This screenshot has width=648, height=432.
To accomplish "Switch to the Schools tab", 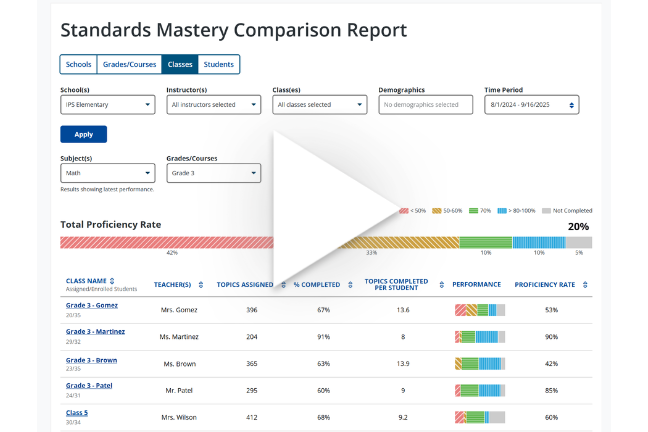I will coord(78,65).
